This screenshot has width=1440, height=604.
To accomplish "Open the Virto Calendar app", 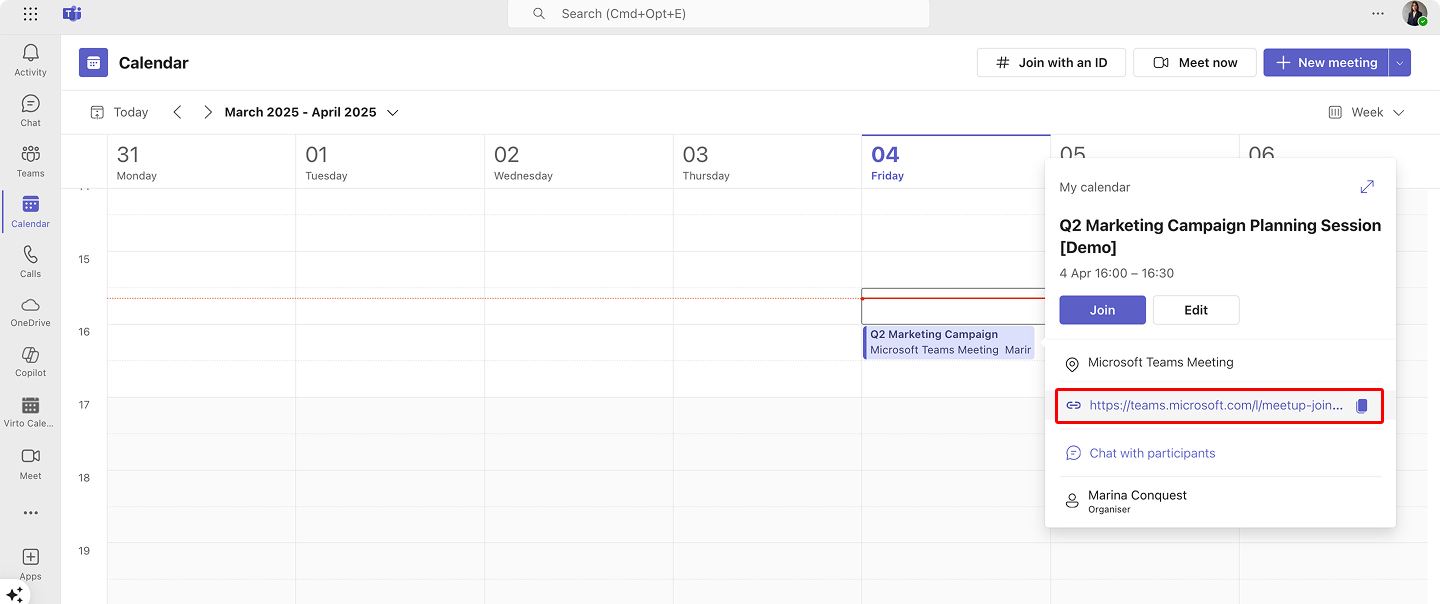I will click(30, 411).
